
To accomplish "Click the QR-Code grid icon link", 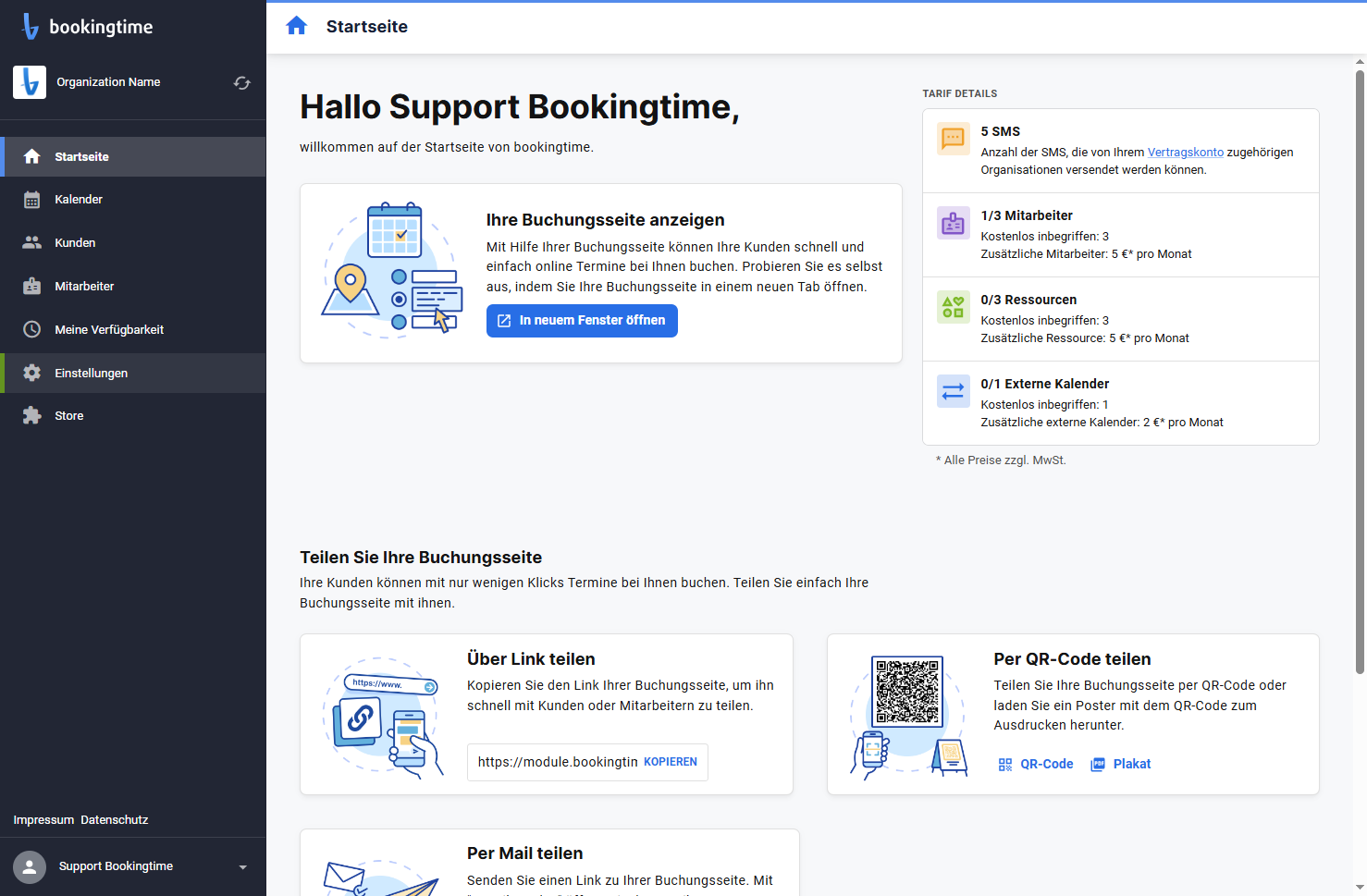I will (x=1005, y=765).
